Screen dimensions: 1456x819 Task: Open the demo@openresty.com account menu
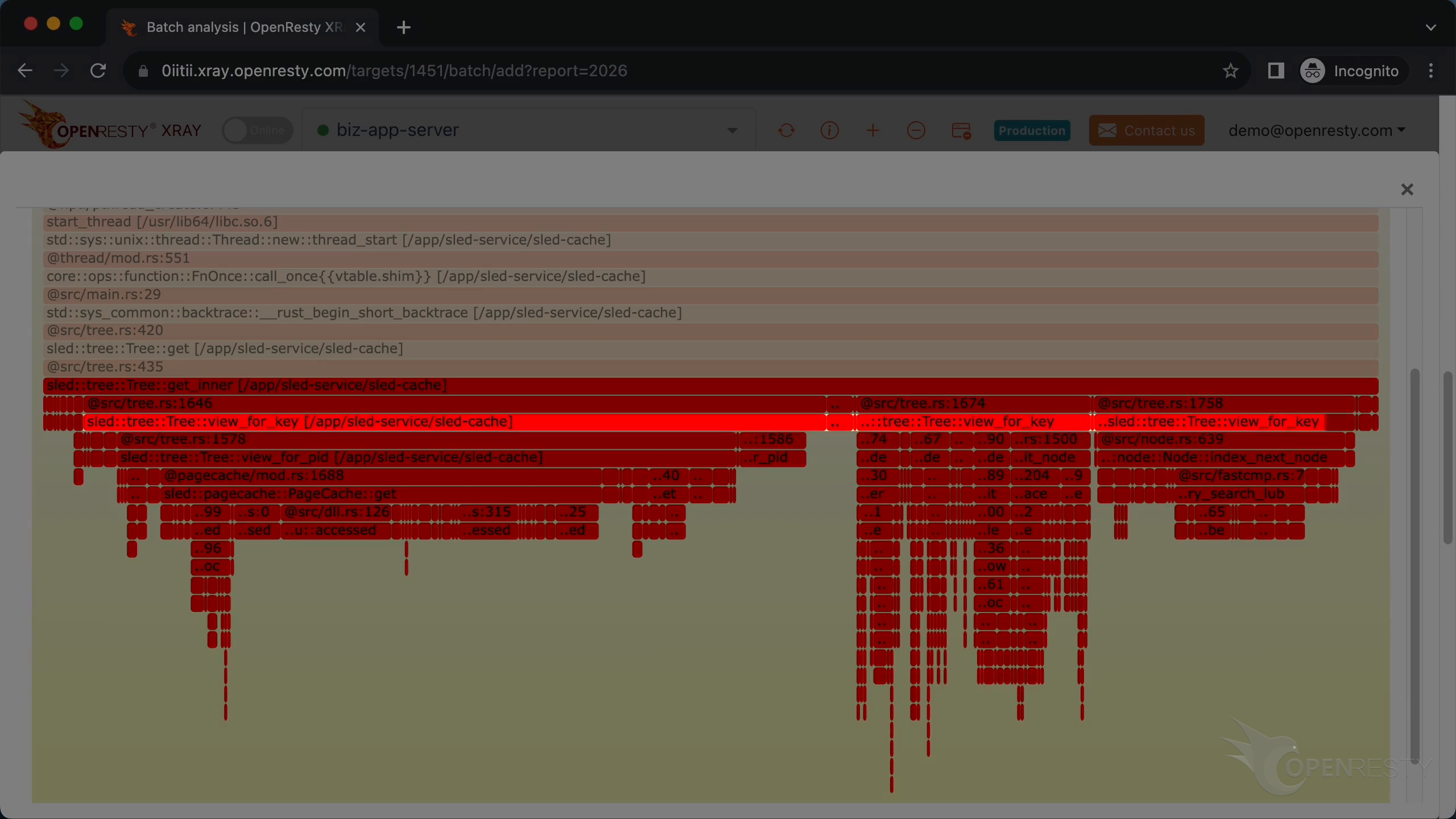[x=1317, y=130]
